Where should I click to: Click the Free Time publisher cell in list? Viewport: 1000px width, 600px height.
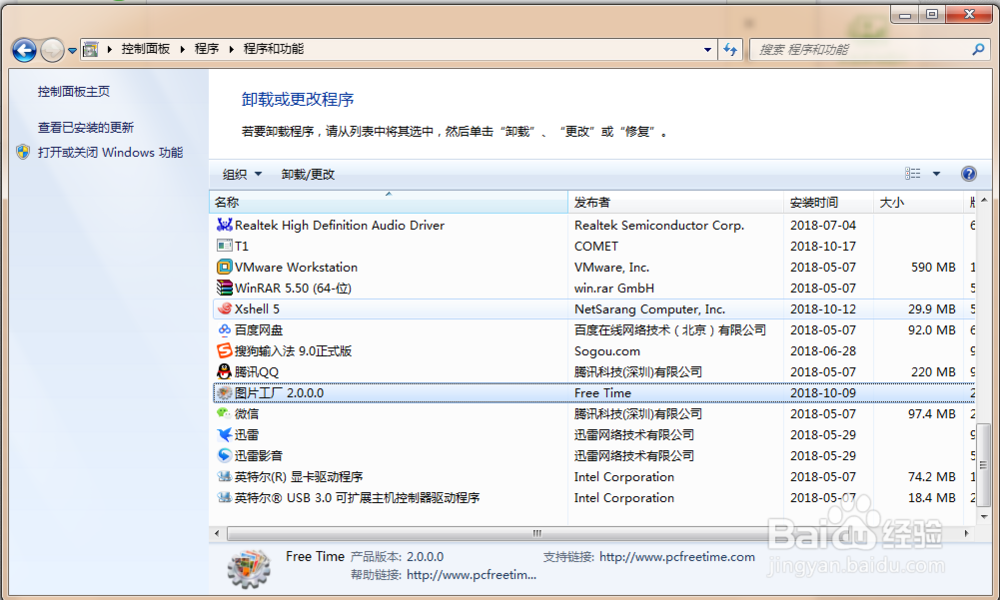click(602, 393)
